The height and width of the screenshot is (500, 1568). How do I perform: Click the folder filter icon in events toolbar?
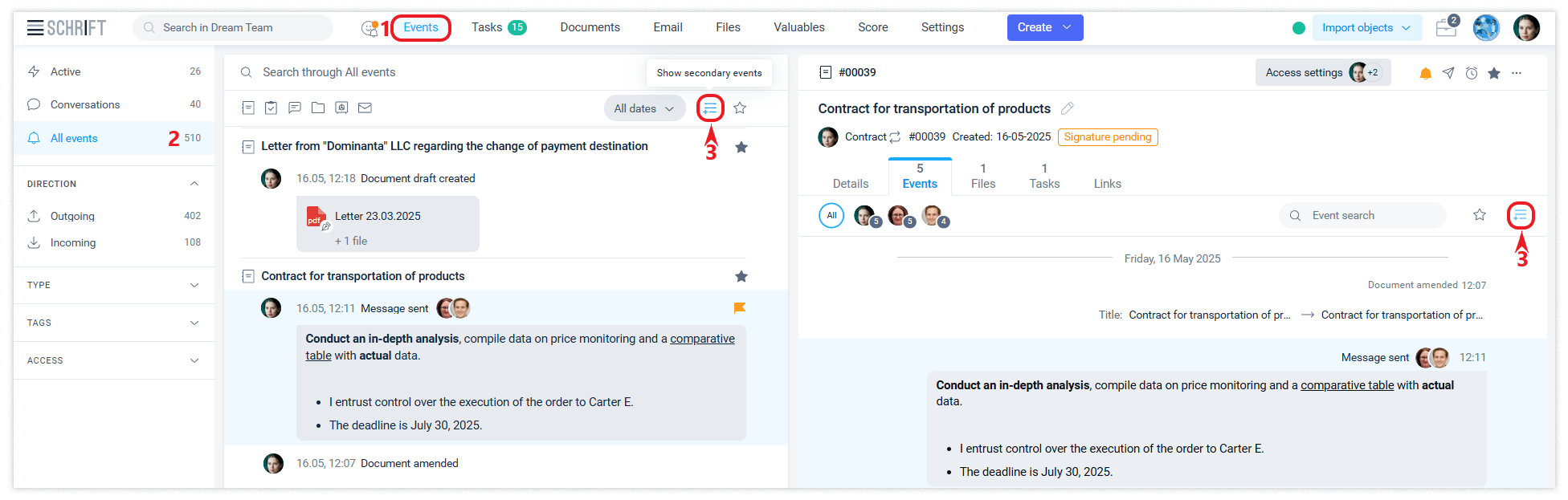tap(318, 108)
